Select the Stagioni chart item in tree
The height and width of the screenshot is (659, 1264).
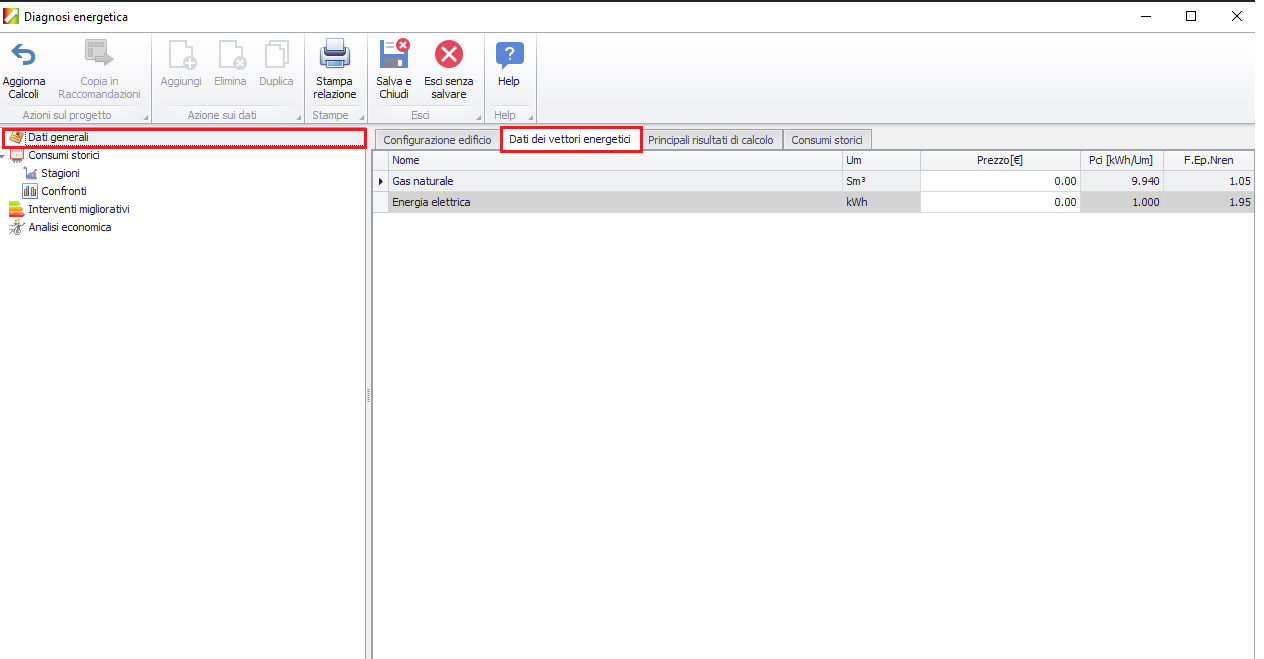coord(59,173)
